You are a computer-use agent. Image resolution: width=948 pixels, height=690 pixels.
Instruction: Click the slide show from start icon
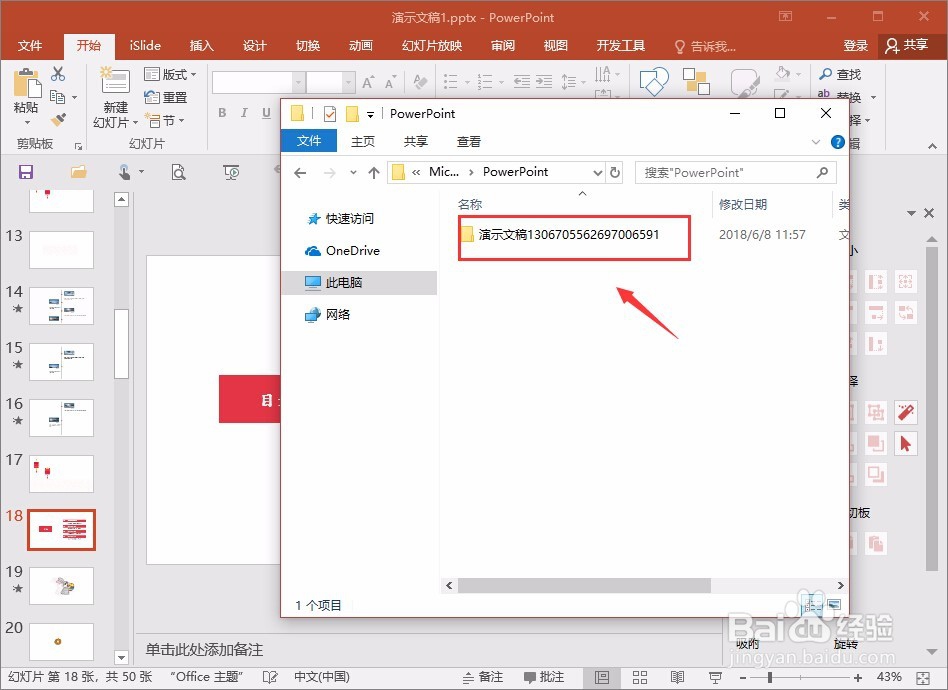coord(231,172)
